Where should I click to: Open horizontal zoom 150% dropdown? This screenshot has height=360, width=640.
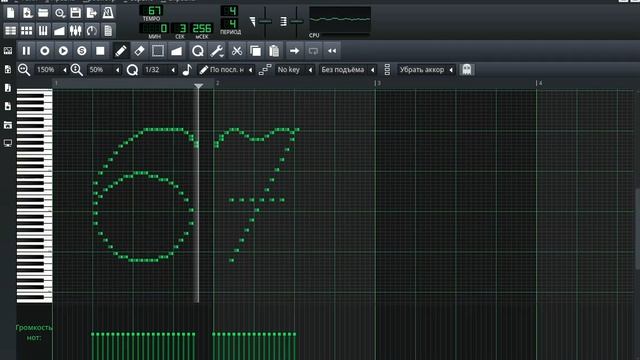[51, 70]
